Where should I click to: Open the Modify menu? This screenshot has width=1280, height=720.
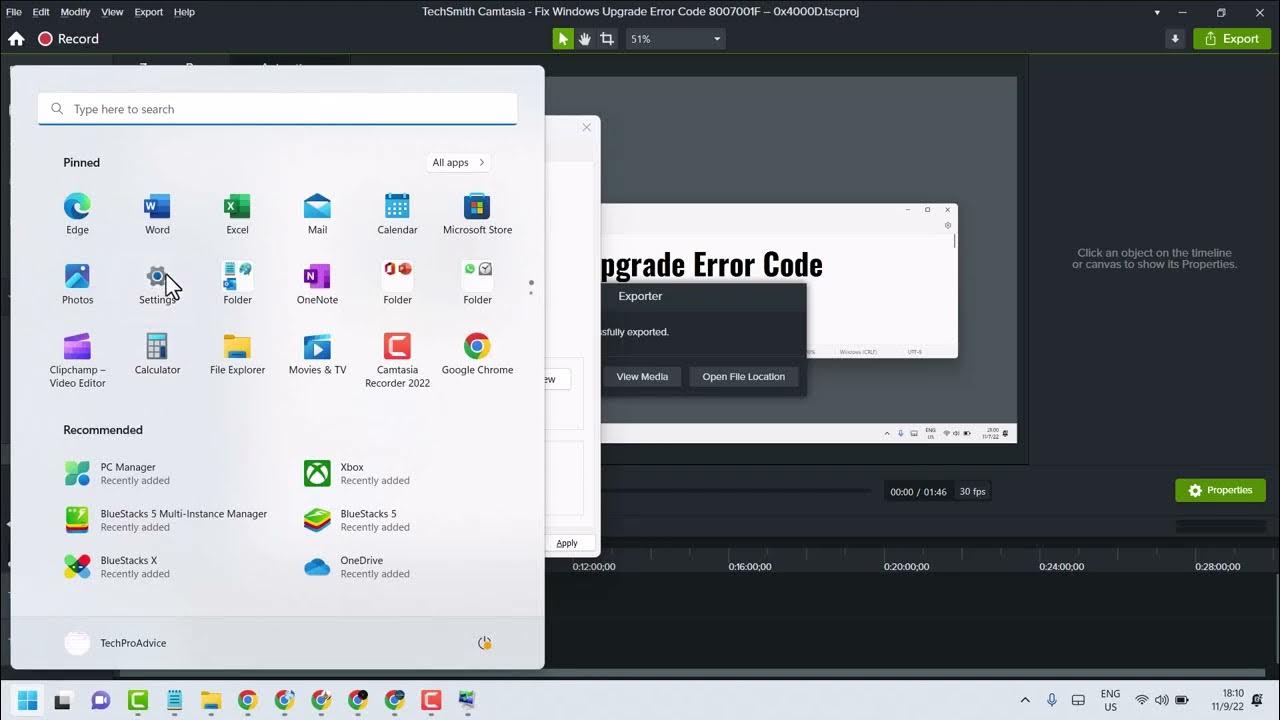(x=75, y=12)
